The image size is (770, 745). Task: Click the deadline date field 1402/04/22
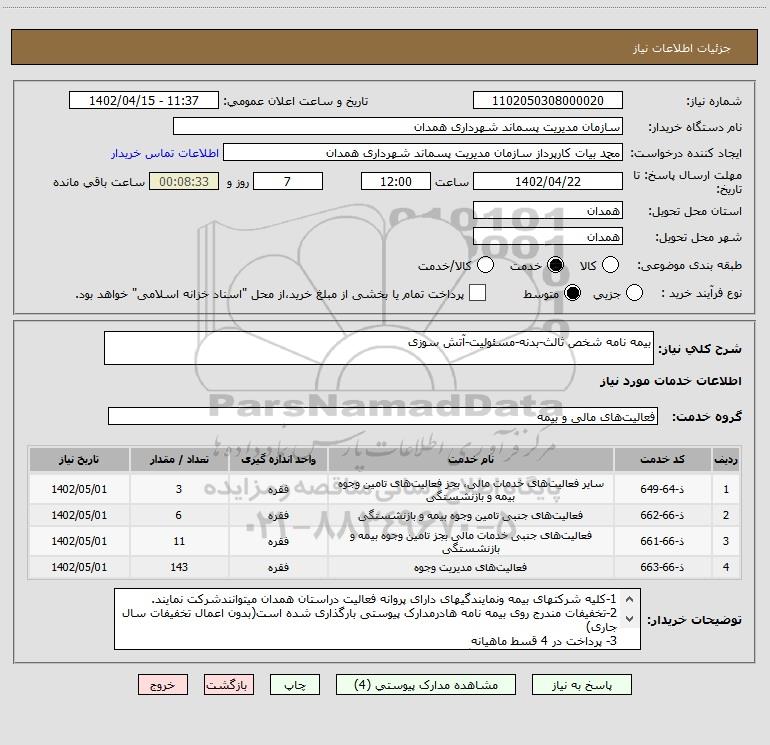548,181
